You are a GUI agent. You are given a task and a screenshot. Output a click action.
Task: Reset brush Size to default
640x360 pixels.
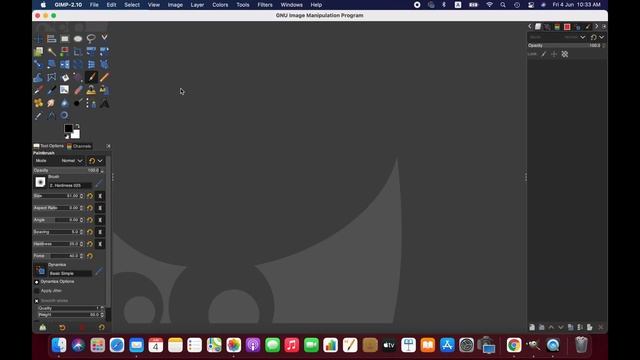click(x=90, y=196)
